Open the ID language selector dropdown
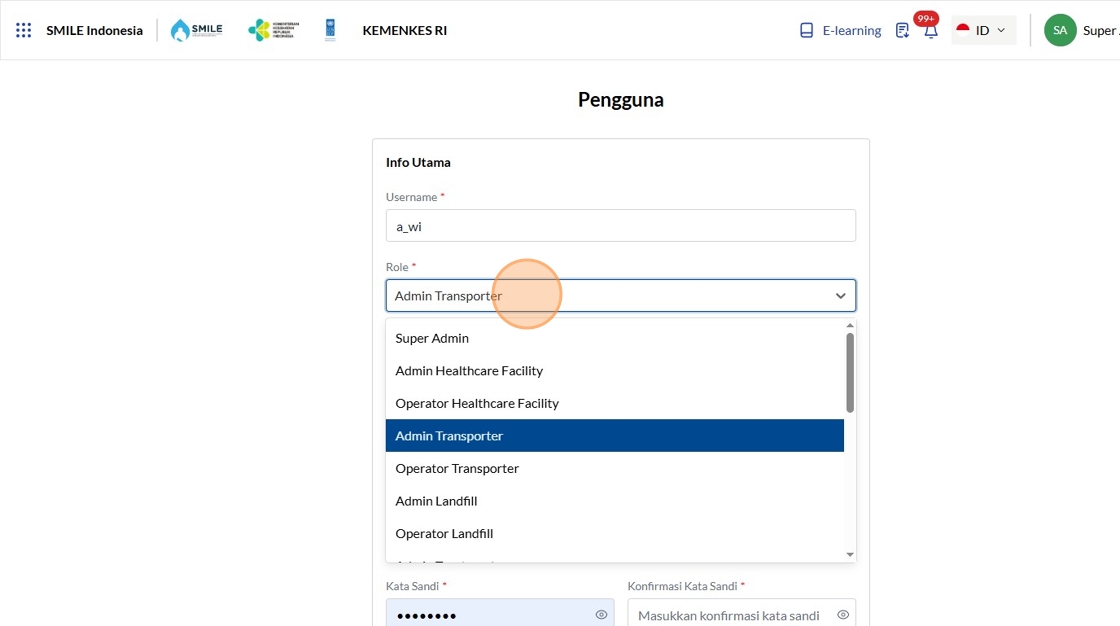Image resolution: width=1120 pixels, height=626 pixels. coord(983,30)
